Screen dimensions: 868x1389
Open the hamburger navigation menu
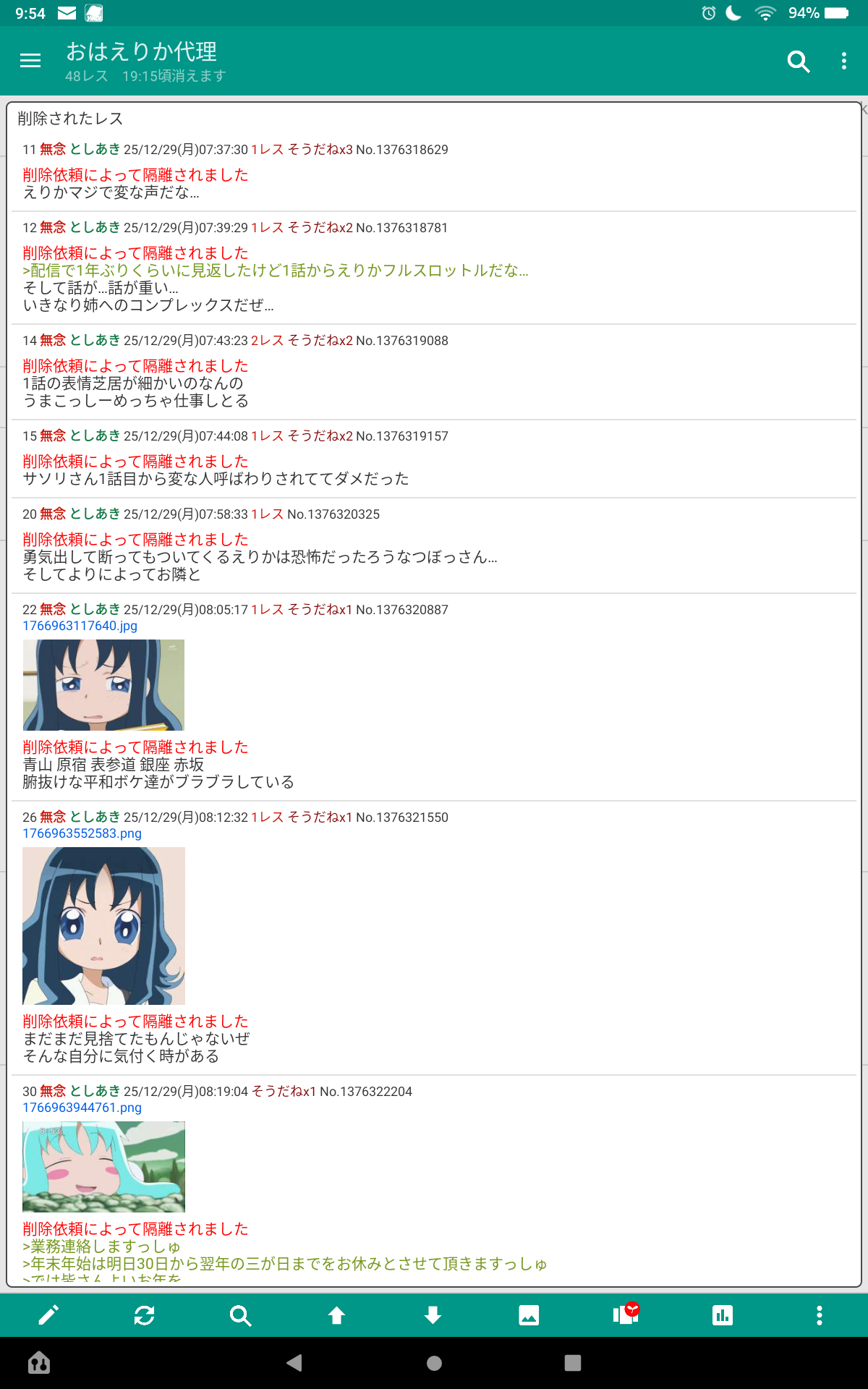(30, 61)
